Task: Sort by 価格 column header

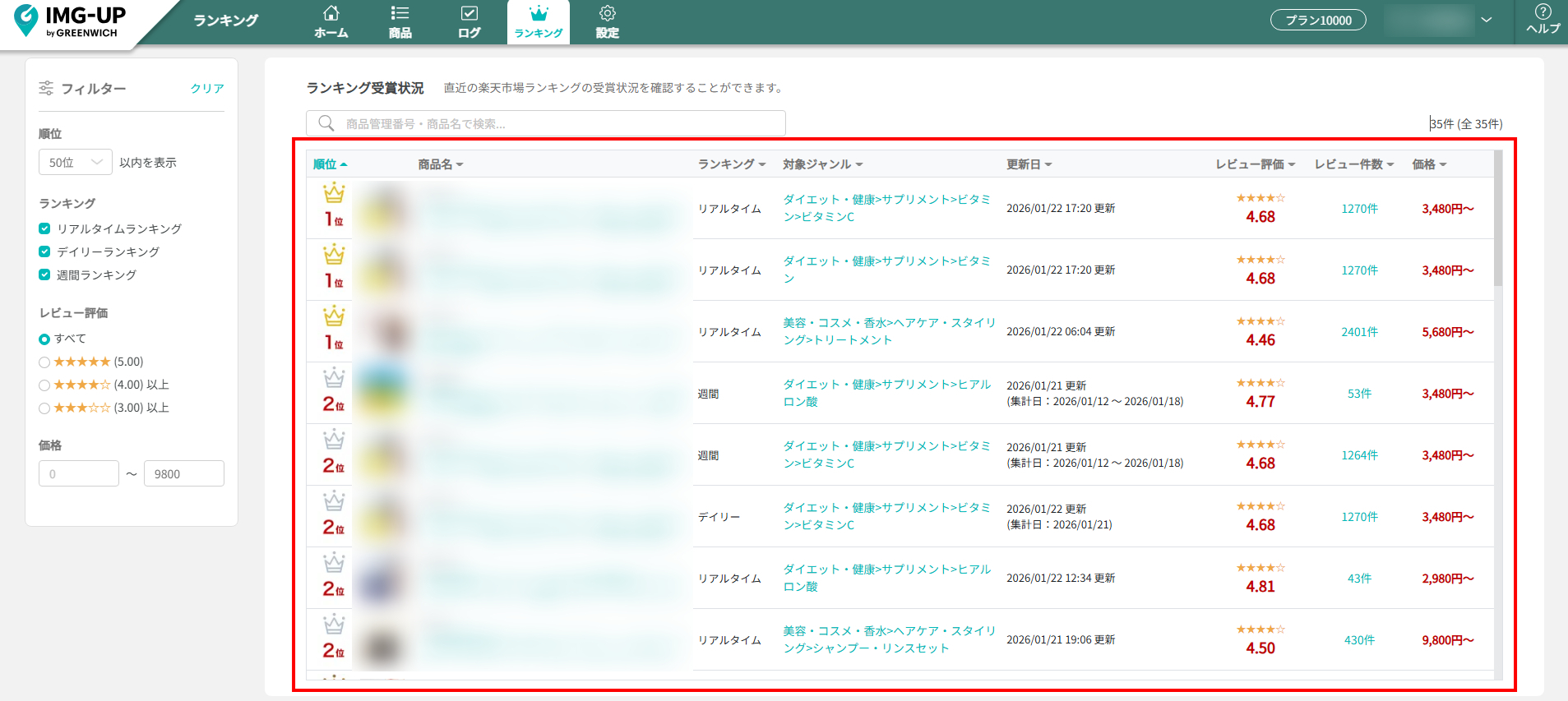Action: point(1428,164)
